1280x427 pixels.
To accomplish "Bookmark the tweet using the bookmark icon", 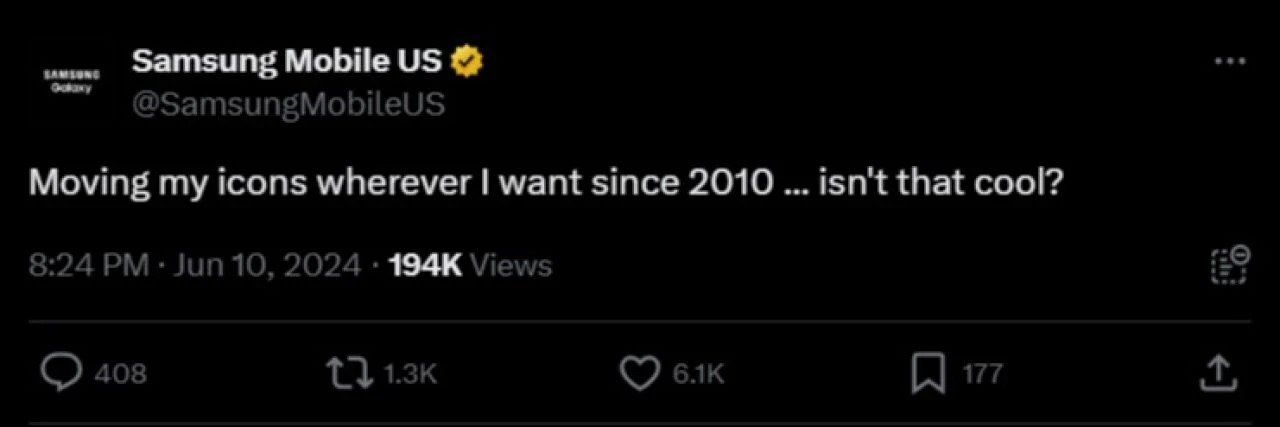I will click(x=928, y=374).
